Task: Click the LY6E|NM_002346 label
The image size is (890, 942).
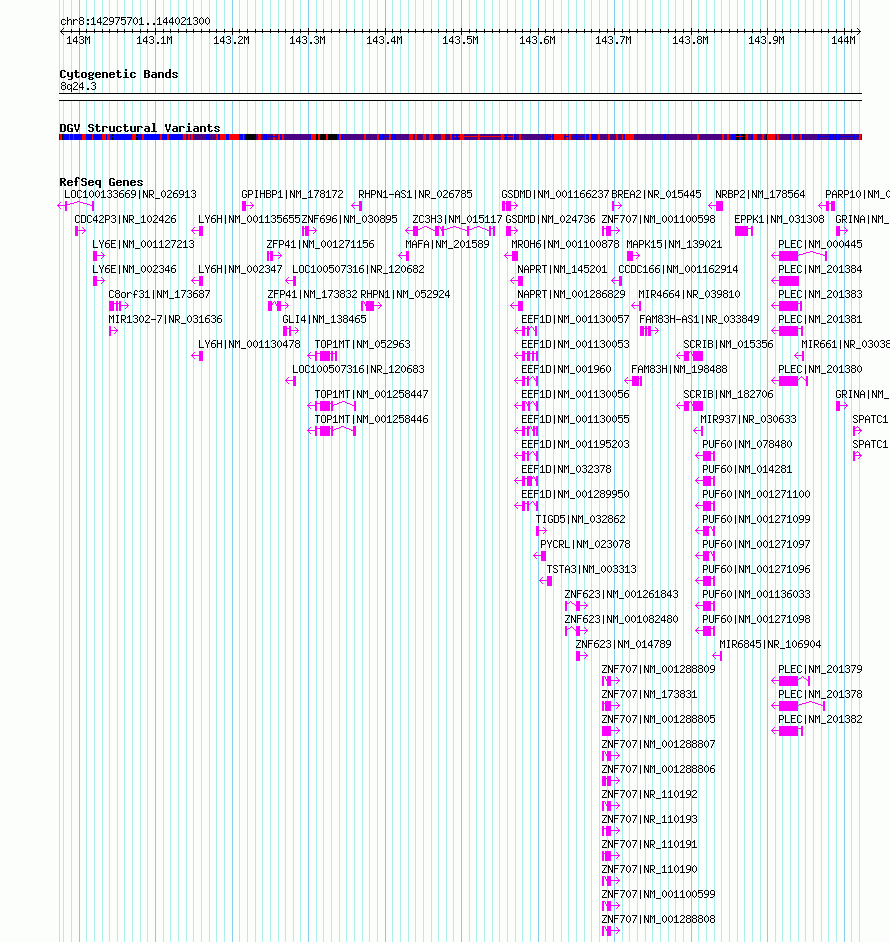Action: pos(134,269)
